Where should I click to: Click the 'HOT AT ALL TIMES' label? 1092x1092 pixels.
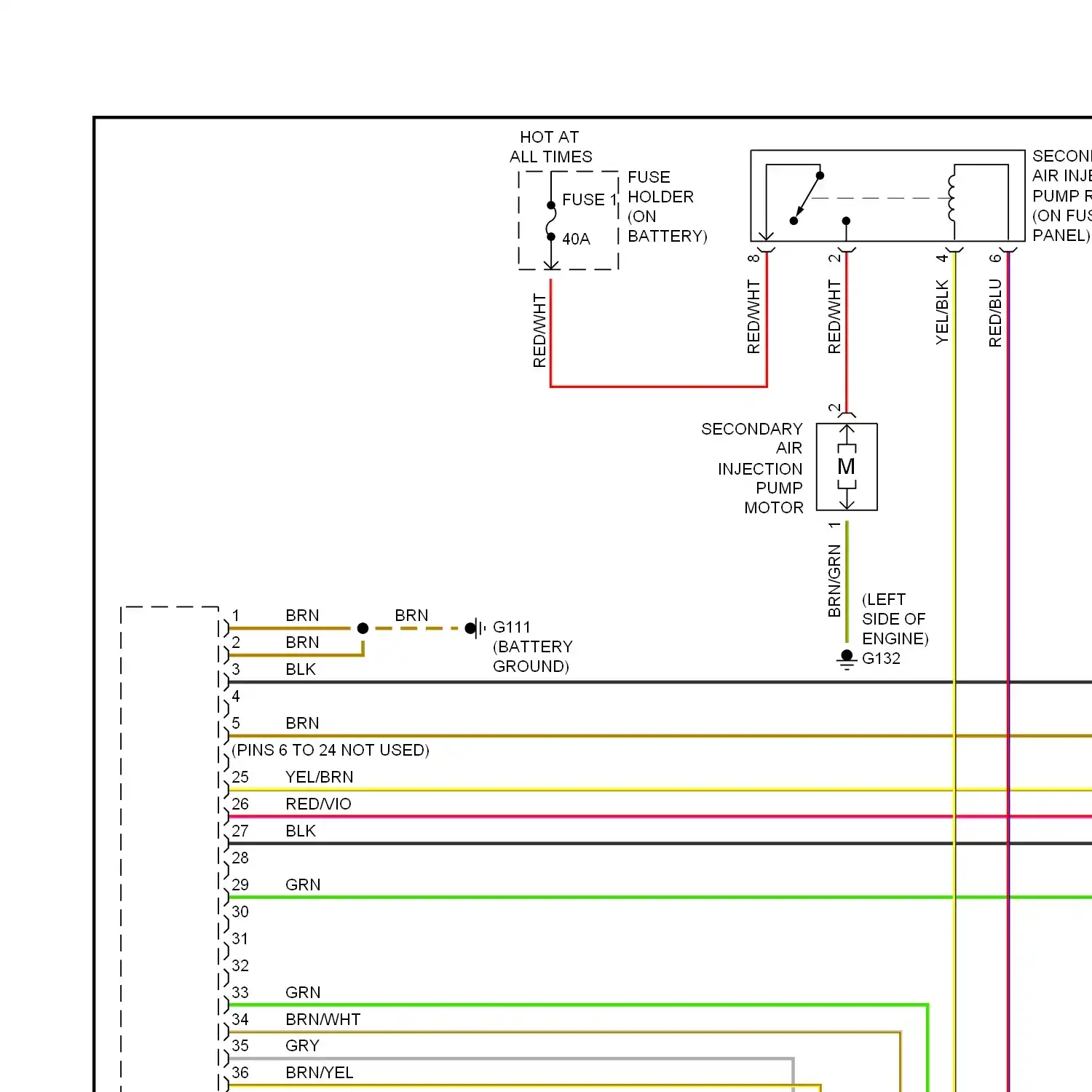click(x=550, y=147)
